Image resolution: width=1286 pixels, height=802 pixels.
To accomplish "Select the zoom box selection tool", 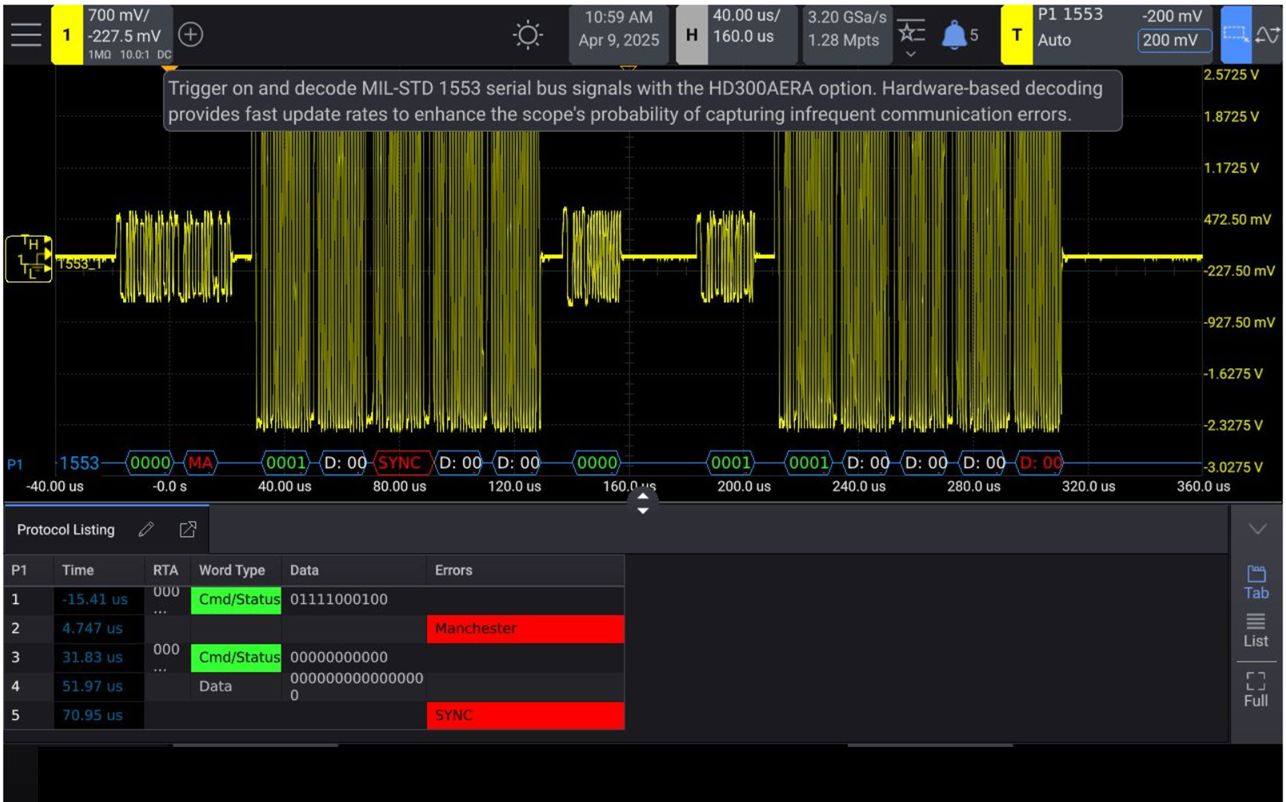I will click(1236, 34).
